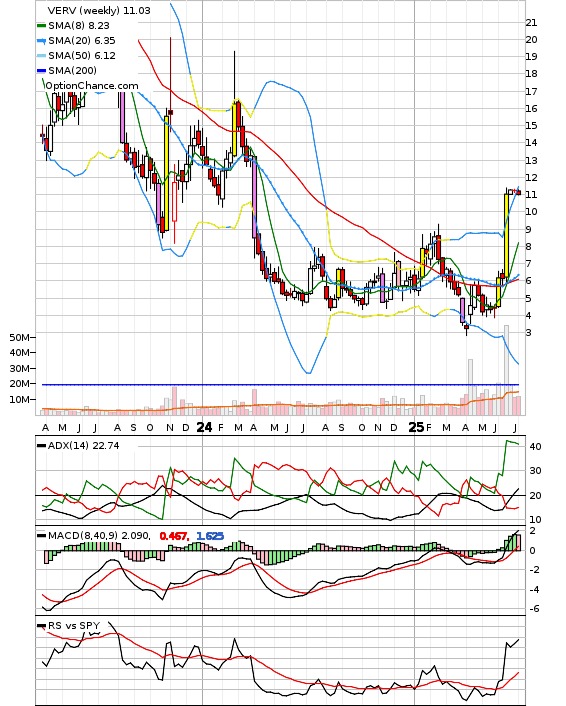Click the 50M volume axis label
This screenshot has height=706, width=566.
[x=19, y=338]
